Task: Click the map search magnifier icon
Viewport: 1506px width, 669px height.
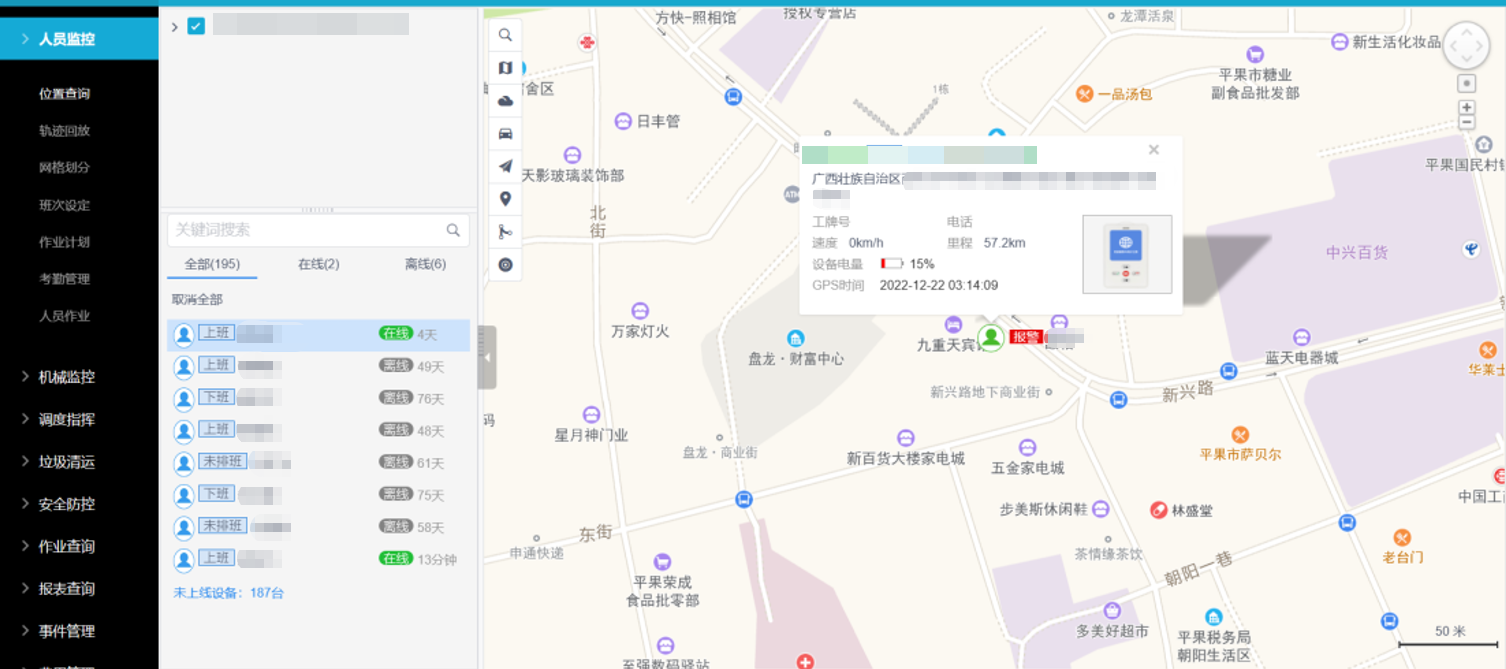Action: tap(505, 35)
